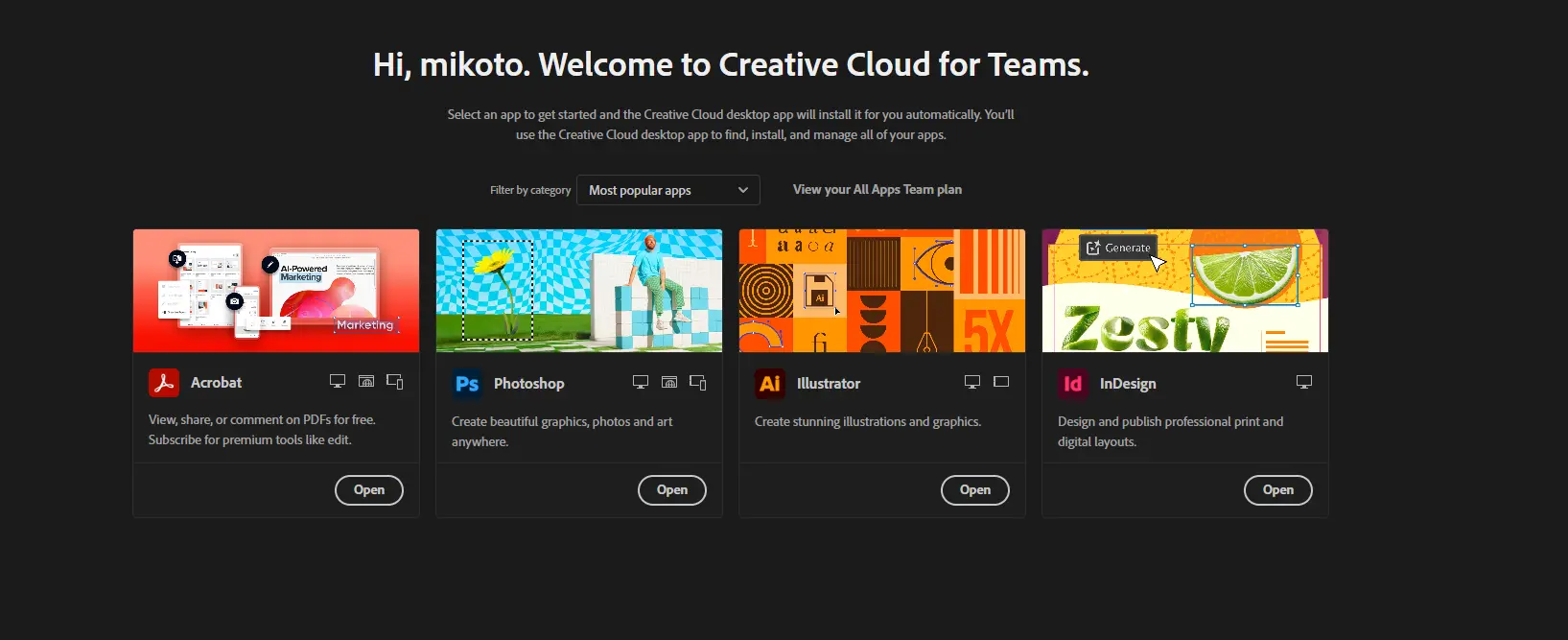
Task: Click 'Create beautiful graphics, photos and art' description
Action: [562, 432]
